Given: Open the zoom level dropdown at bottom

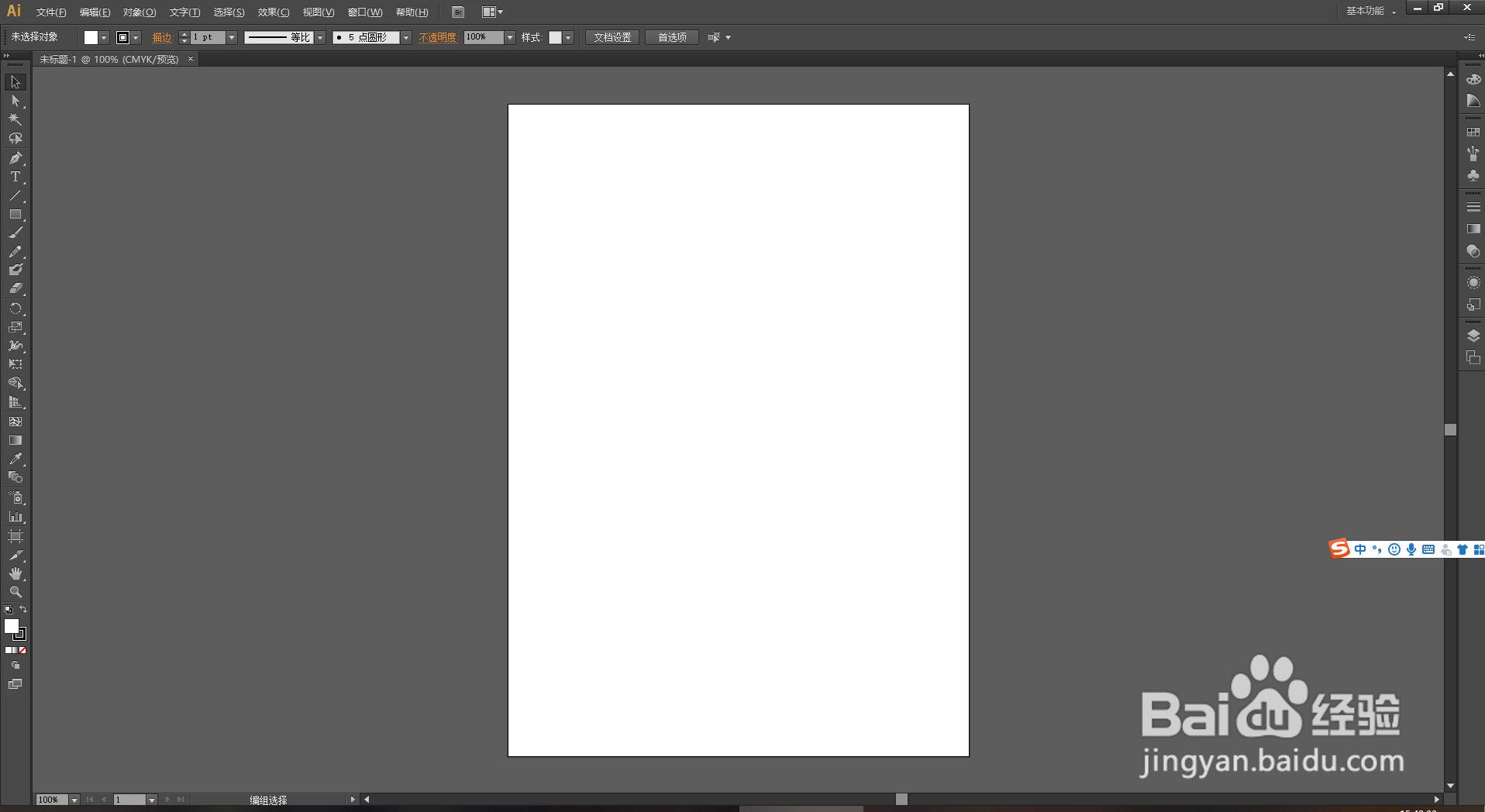Looking at the screenshot, I should coord(74,800).
